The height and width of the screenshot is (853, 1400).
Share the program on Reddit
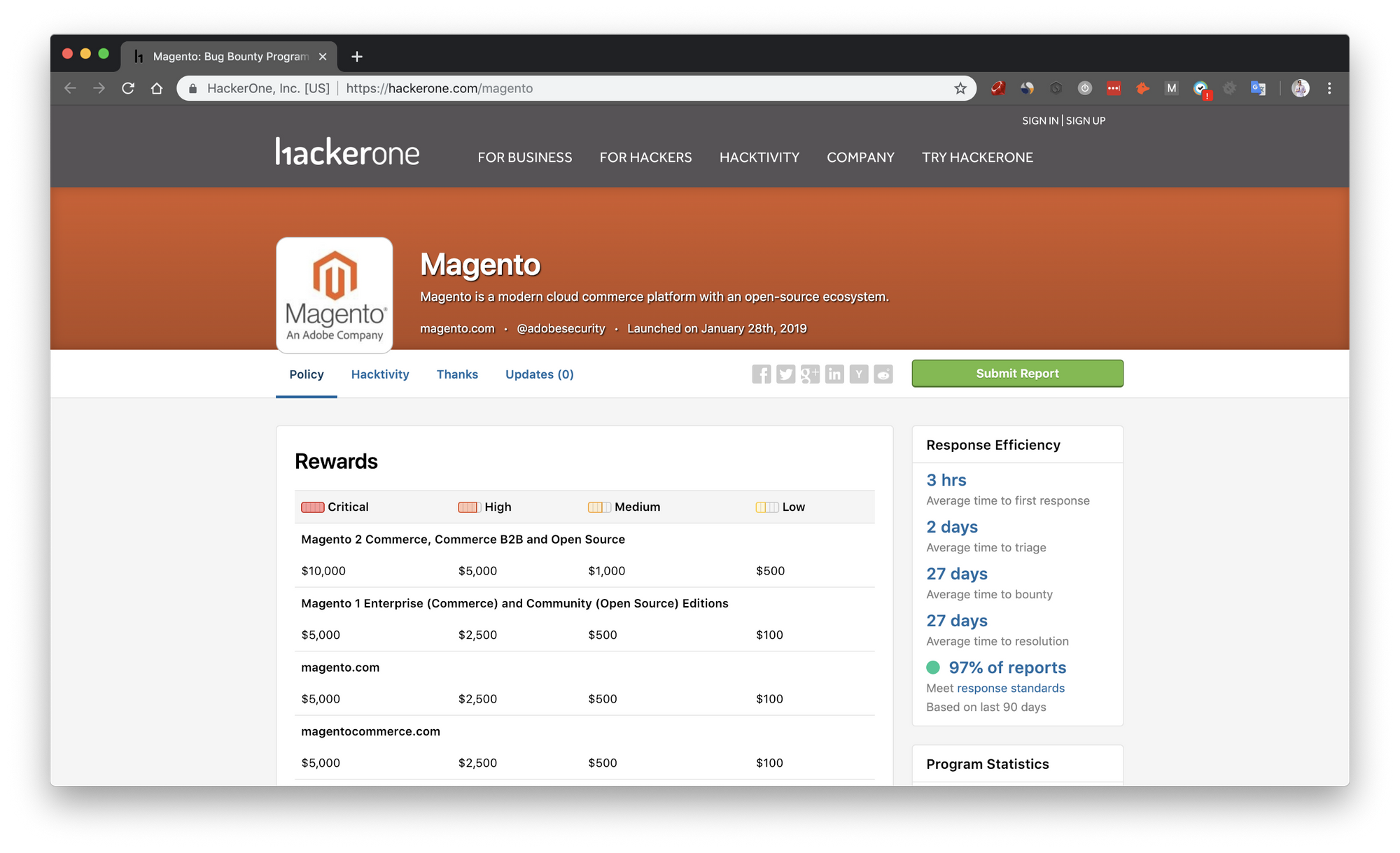pyautogui.click(x=883, y=374)
